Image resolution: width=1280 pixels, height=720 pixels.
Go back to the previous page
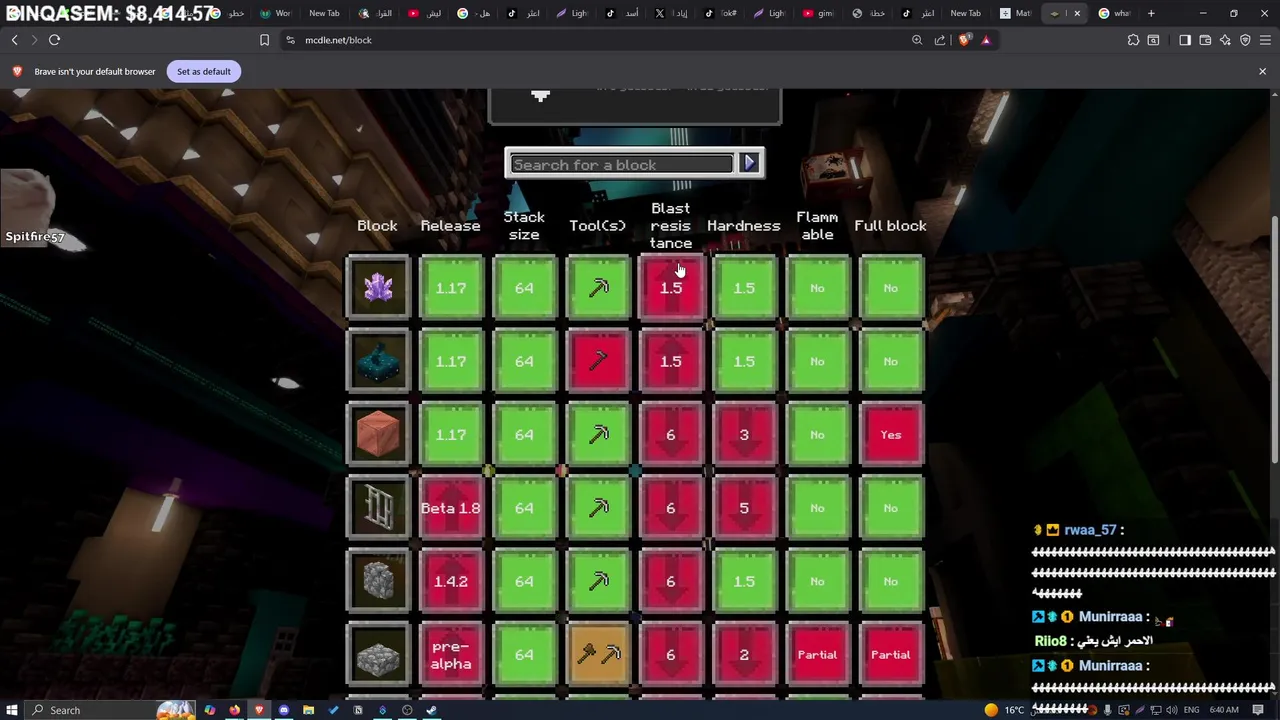[x=15, y=40]
